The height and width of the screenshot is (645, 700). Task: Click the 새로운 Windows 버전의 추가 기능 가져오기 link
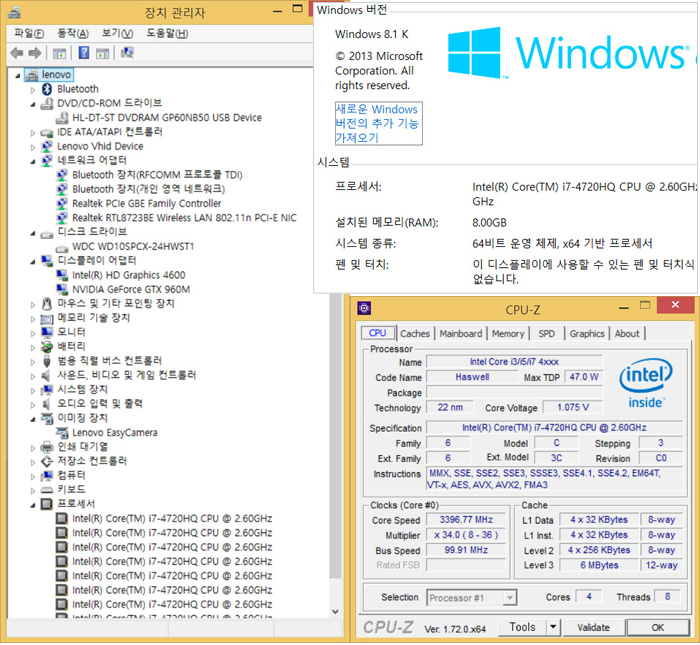click(x=378, y=124)
